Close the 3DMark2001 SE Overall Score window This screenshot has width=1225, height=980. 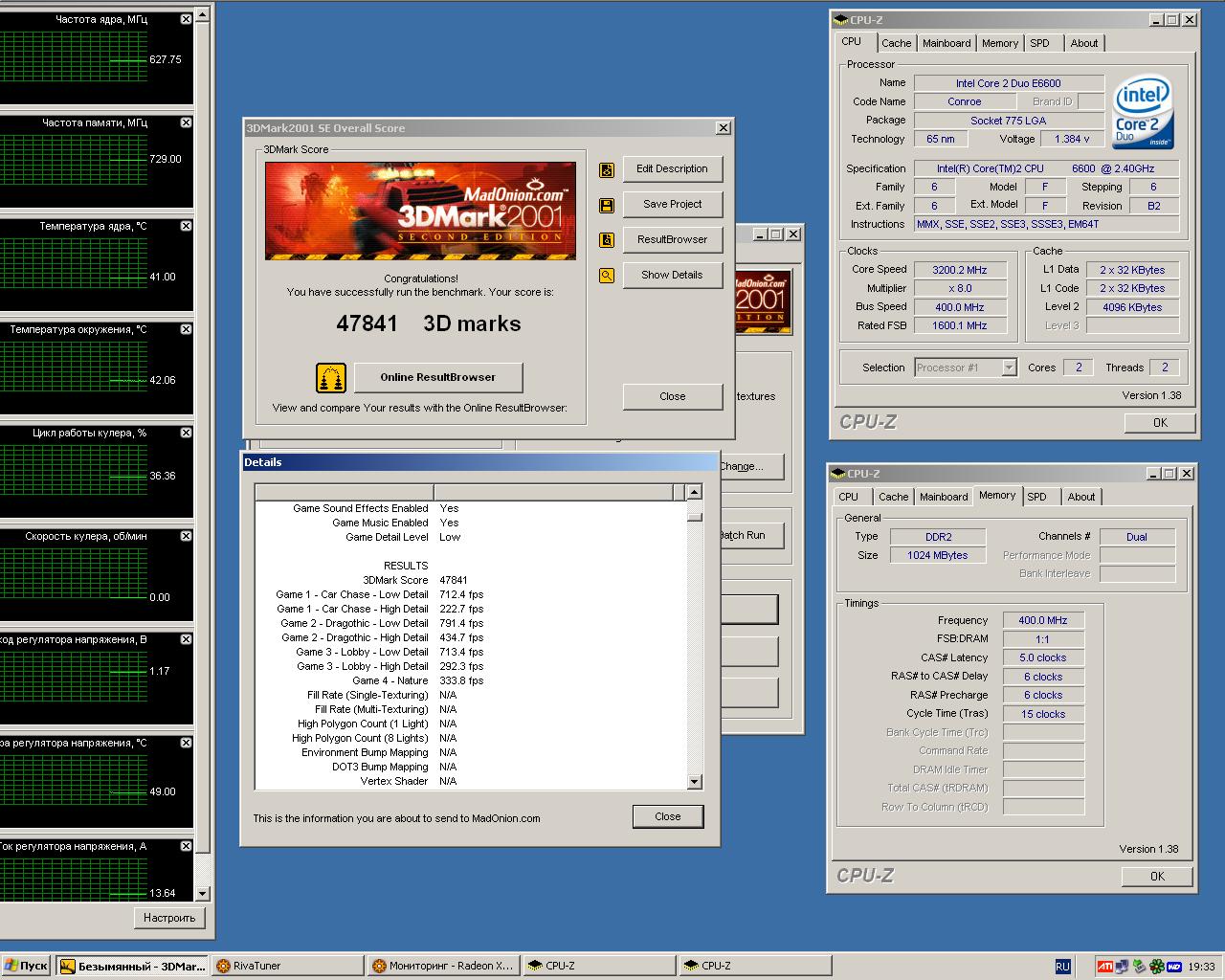click(x=724, y=127)
